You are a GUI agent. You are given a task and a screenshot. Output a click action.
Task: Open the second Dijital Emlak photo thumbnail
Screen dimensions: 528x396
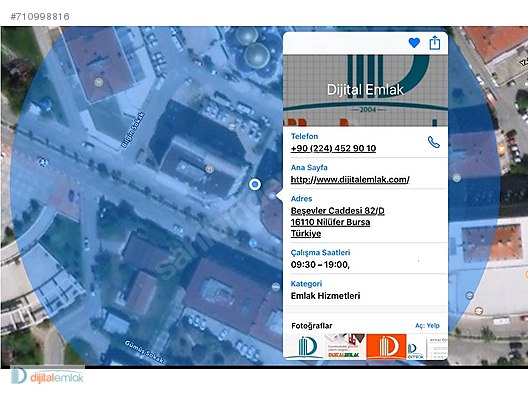tap(345, 346)
